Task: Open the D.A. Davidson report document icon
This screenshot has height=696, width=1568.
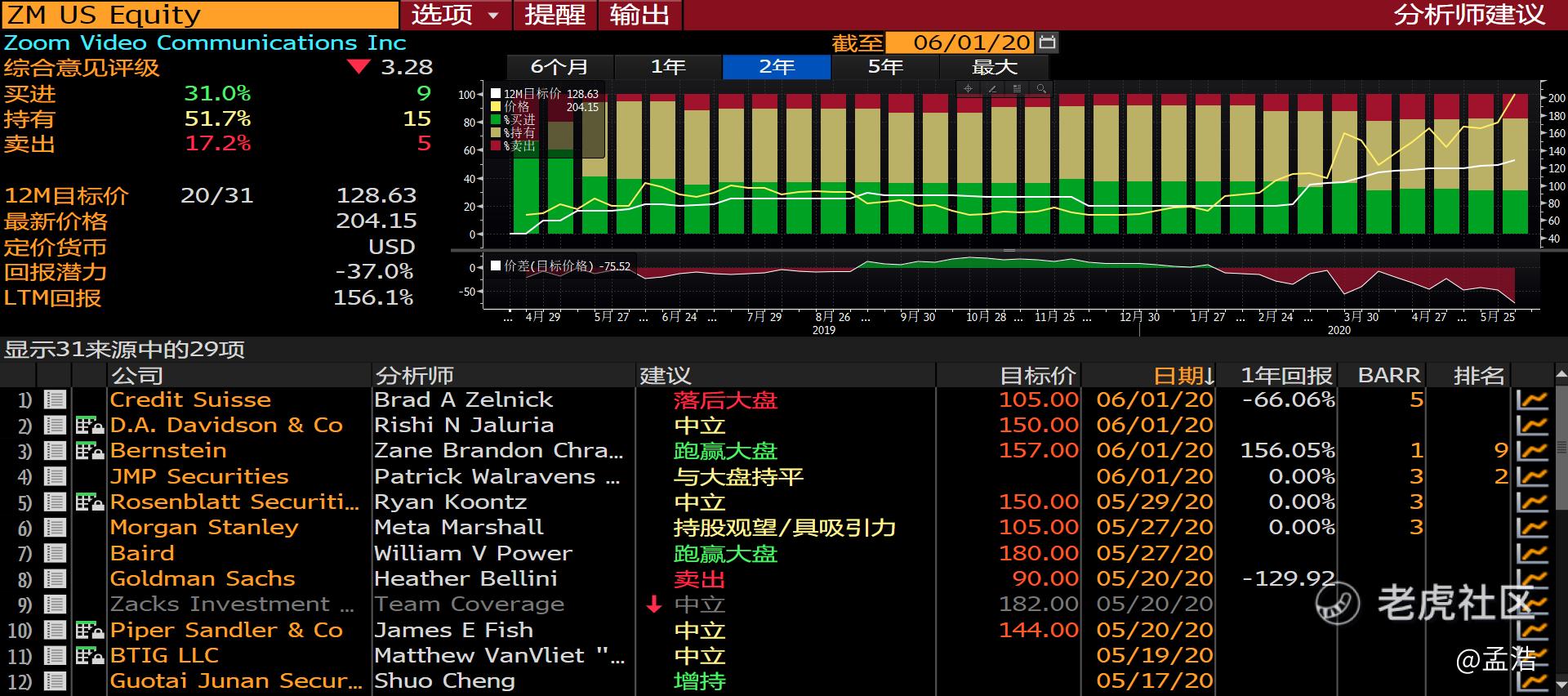Action: pos(55,425)
